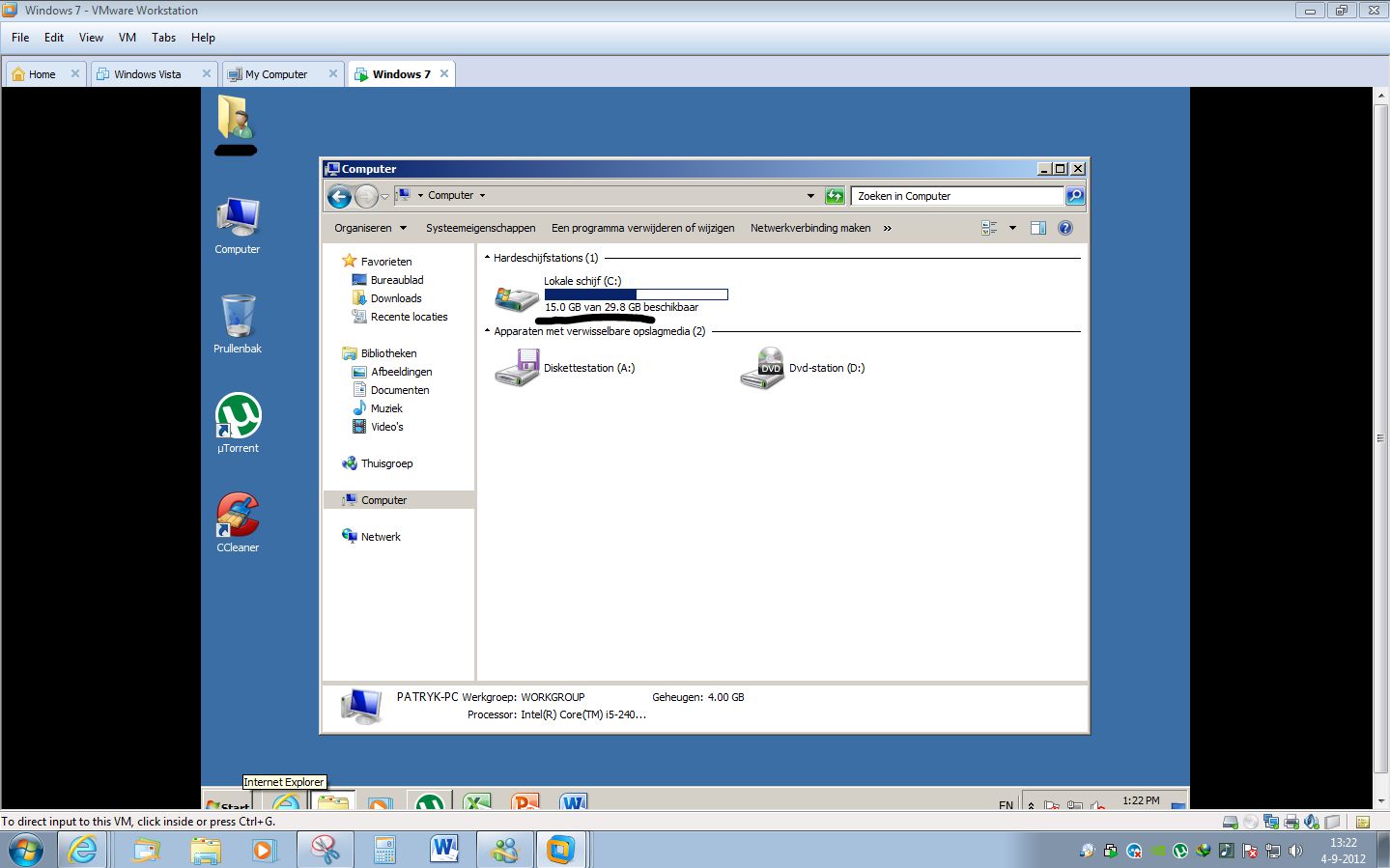This screenshot has height=868, width=1390.
Task: Click the Zoeken in Computer search field
Action: click(957, 196)
